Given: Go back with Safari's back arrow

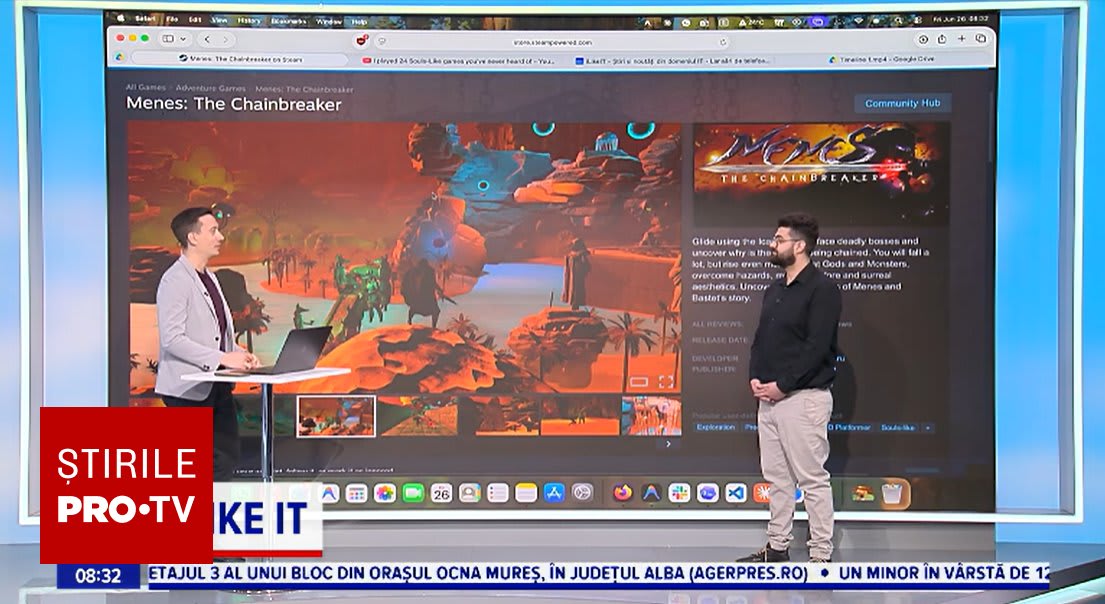Looking at the screenshot, I should 206,39.
